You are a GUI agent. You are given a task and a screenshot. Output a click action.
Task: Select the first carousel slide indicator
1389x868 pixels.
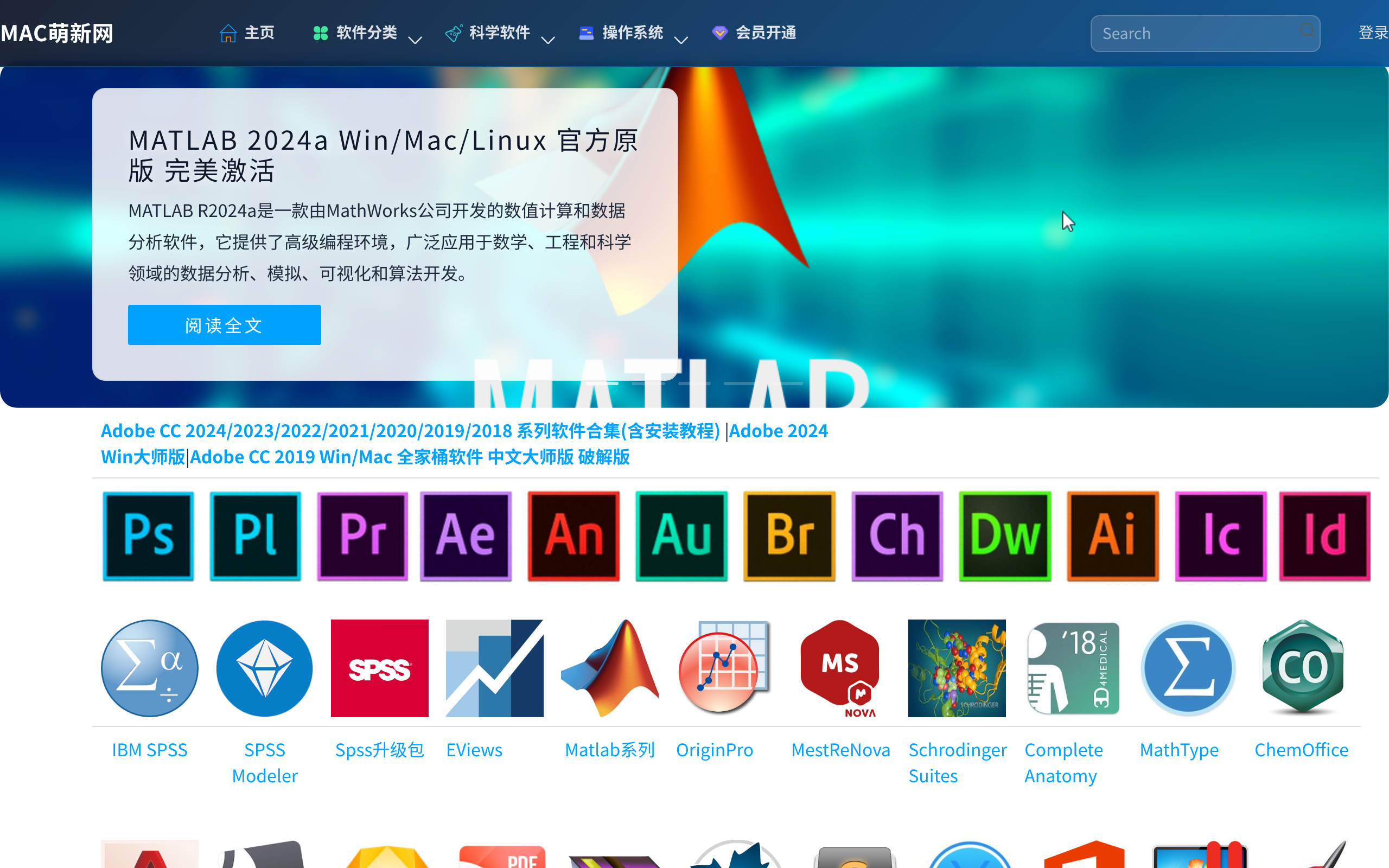pyautogui.click(x=602, y=383)
